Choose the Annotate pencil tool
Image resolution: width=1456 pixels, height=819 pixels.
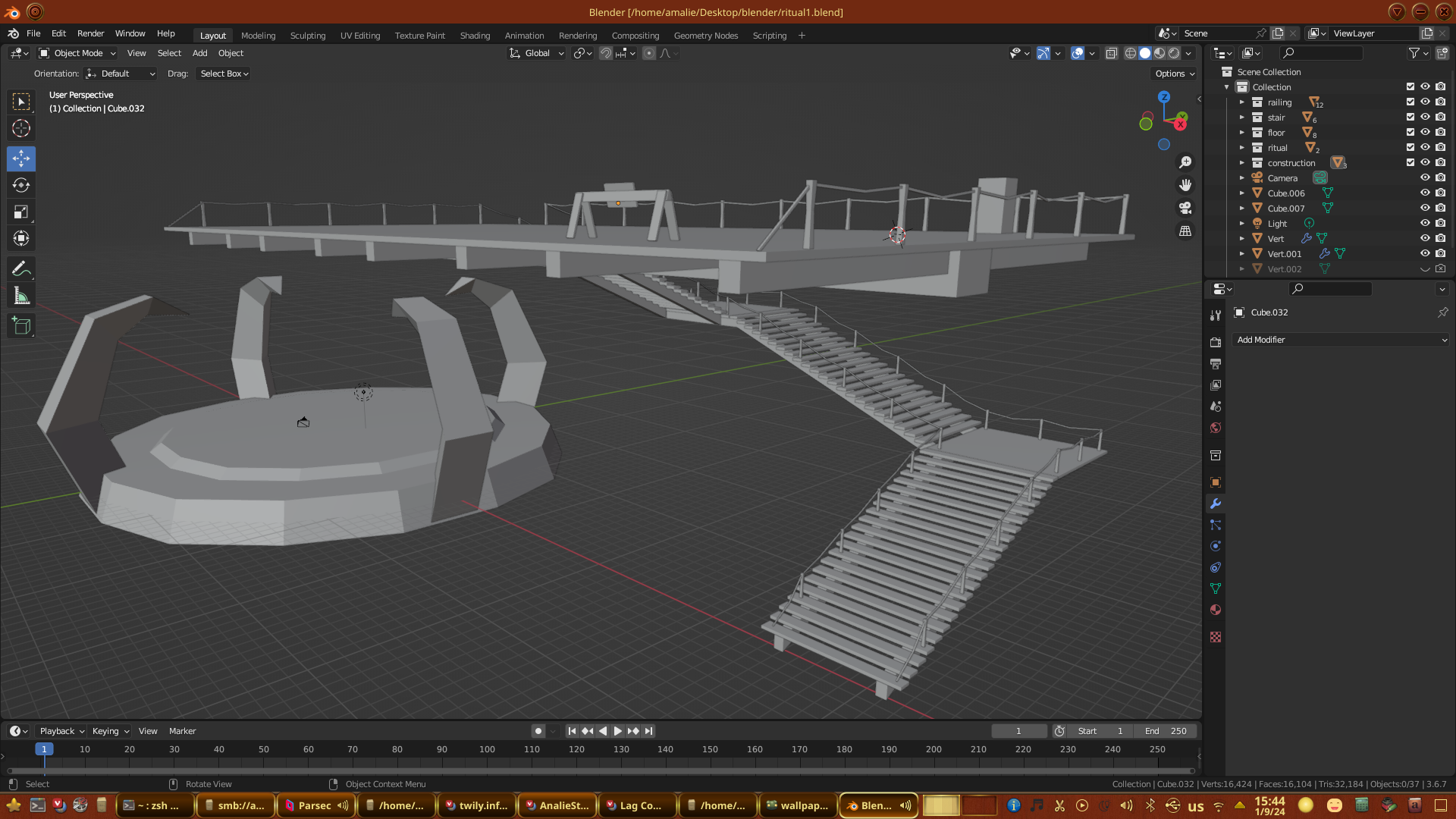[21, 269]
